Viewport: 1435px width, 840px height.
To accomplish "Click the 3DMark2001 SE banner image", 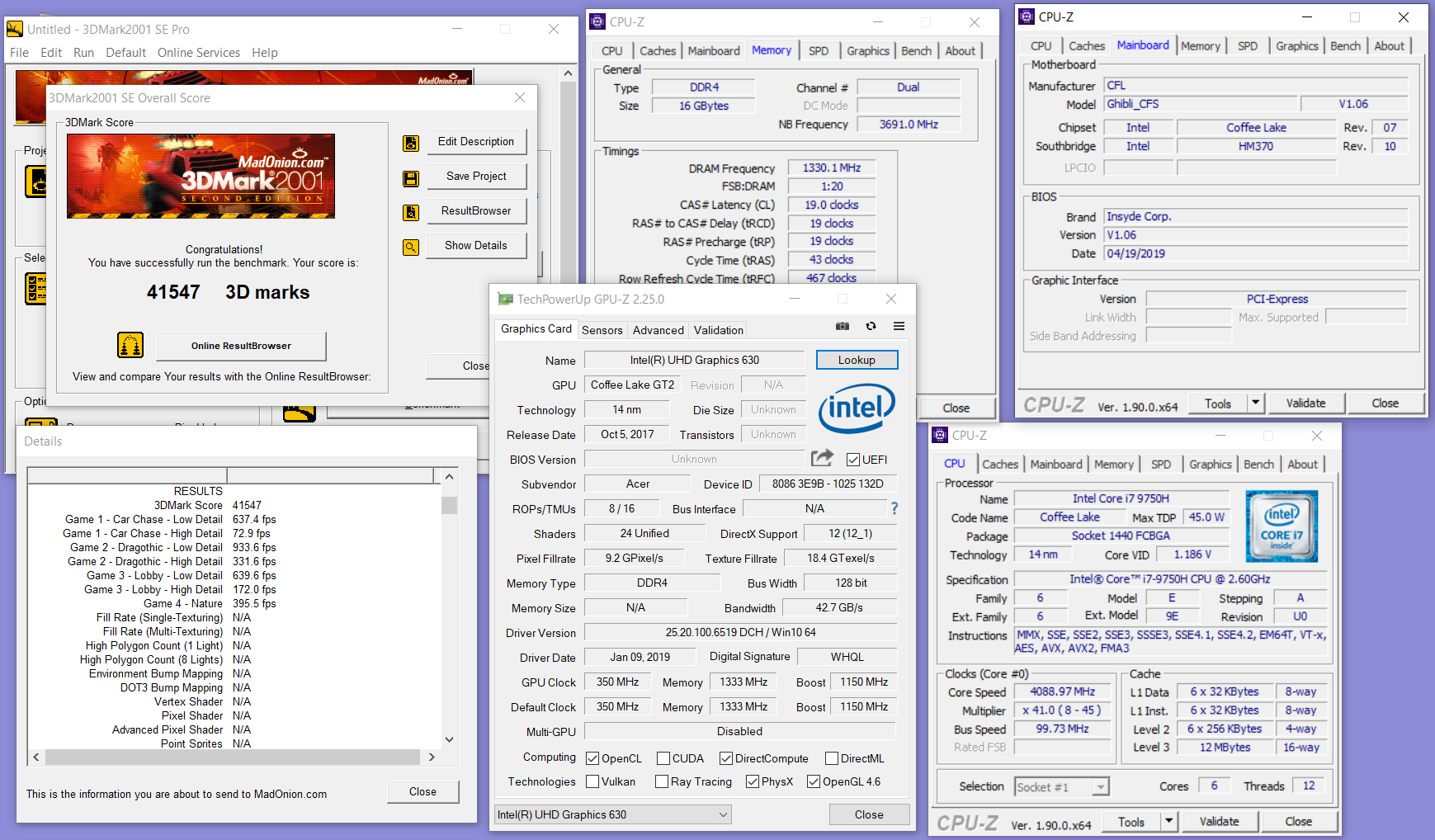I will (201, 176).
